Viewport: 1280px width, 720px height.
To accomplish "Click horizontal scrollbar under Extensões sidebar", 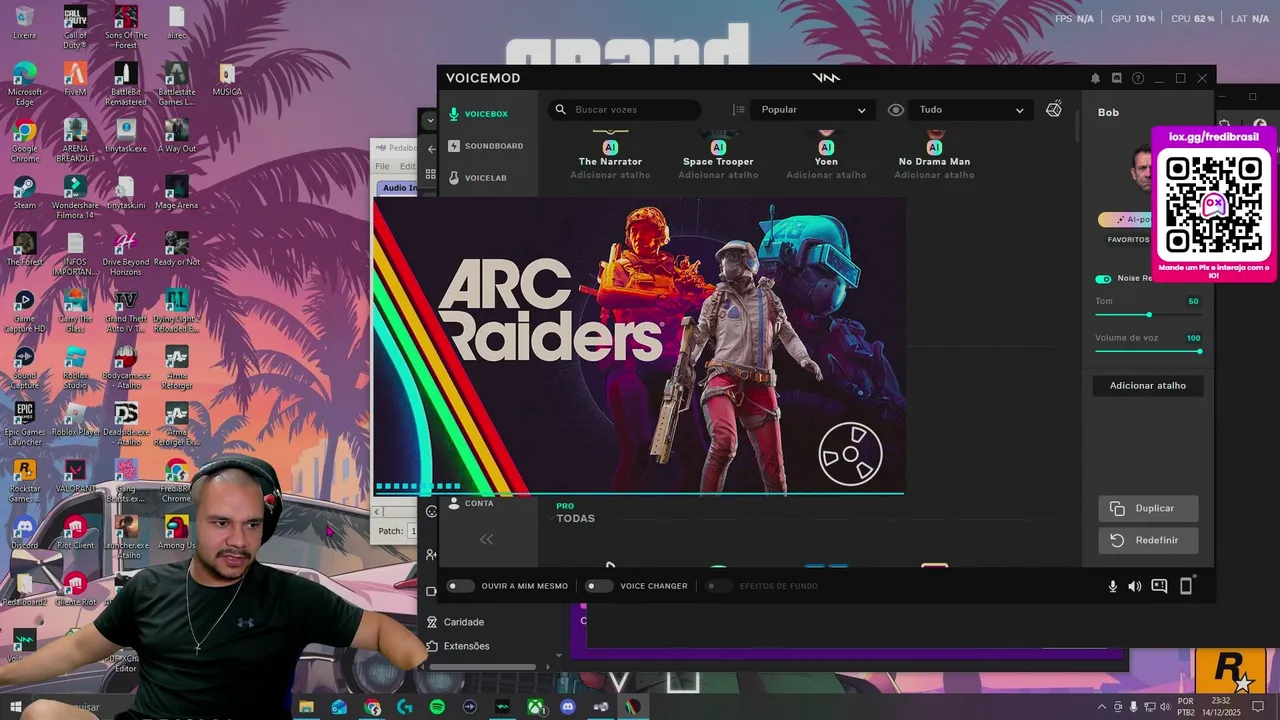I will point(484,667).
